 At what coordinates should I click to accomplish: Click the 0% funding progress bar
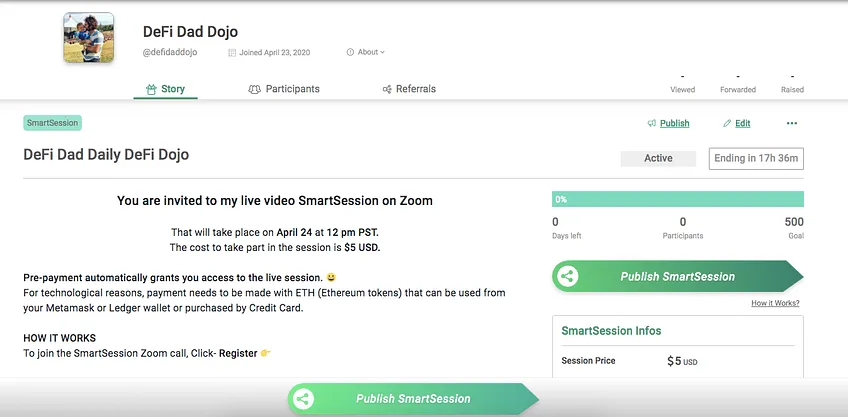tap(678, 199)
